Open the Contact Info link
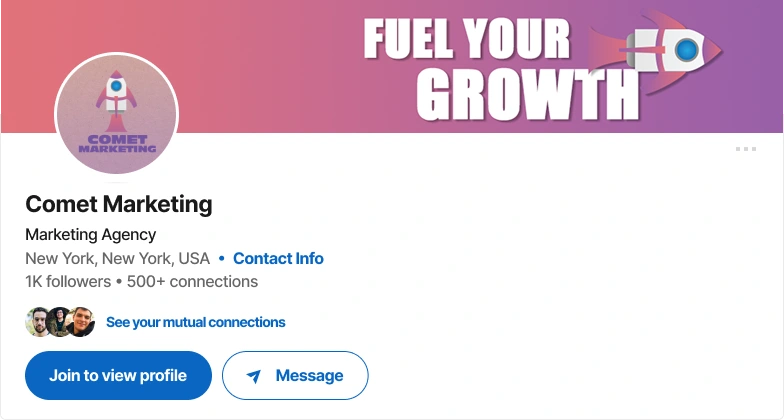Image resolution: width=784 pixels, height=420 pixels. (278, 258)
